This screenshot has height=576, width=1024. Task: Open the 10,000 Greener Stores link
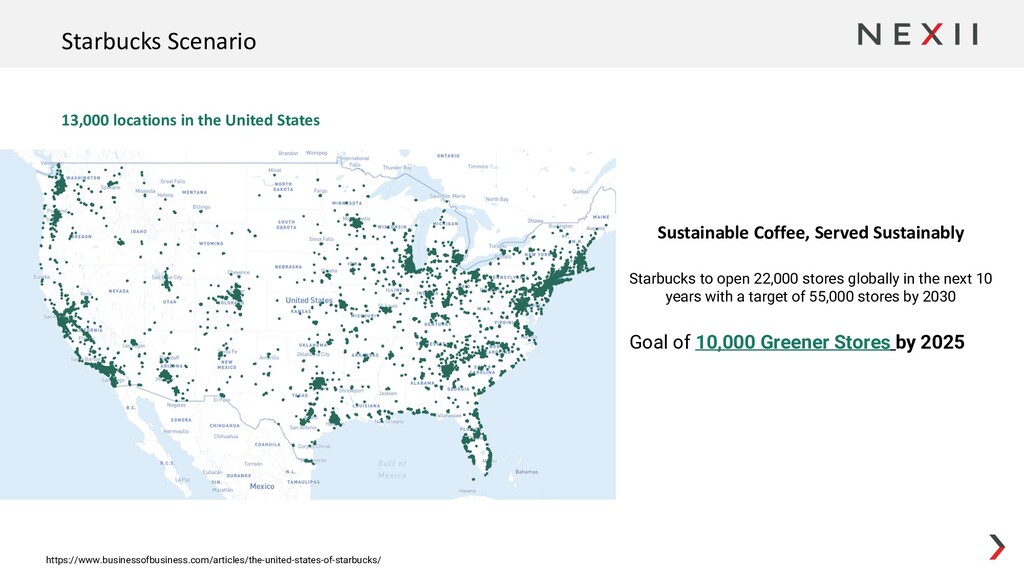(795, 342)
